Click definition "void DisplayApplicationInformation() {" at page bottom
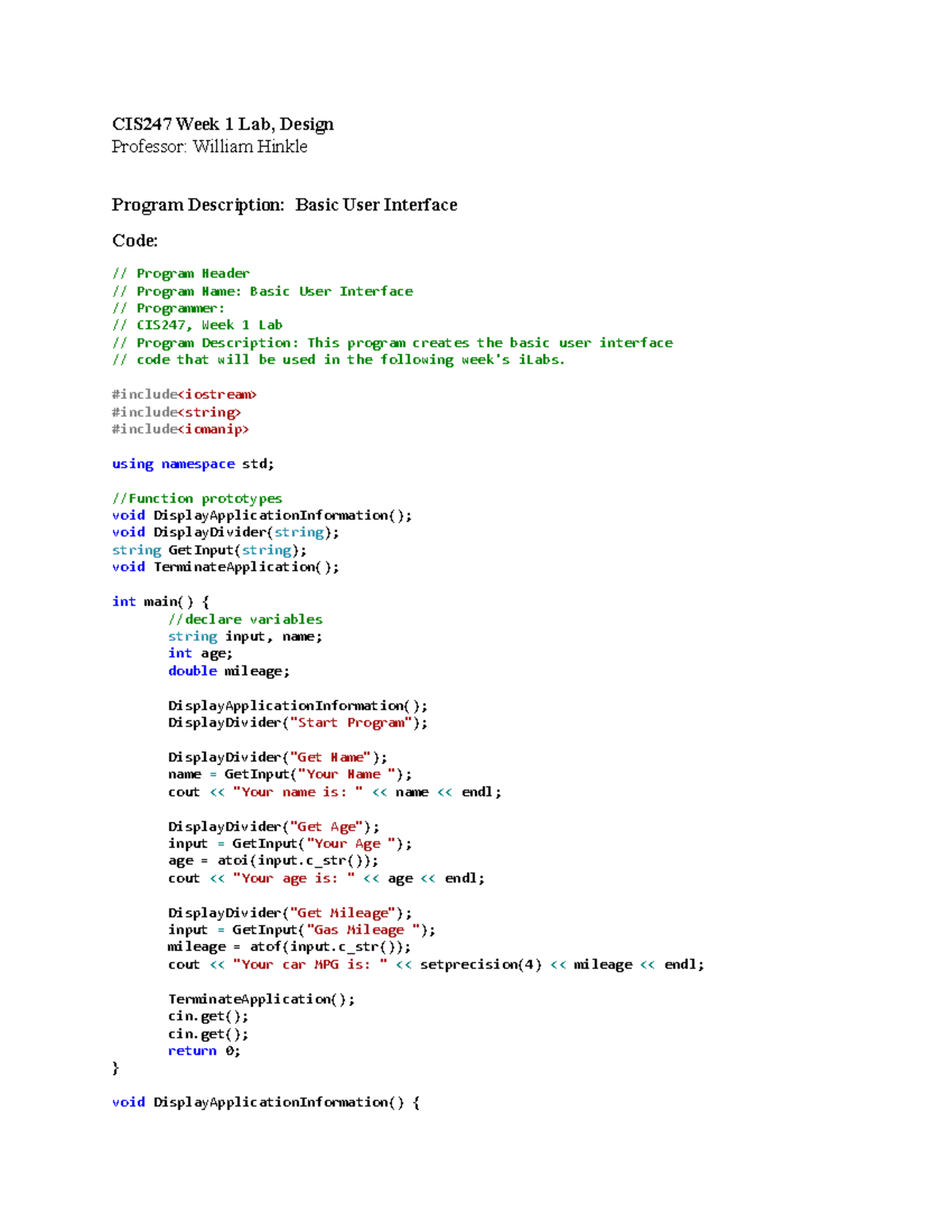Image resolution: width=952 pixels, height=1232 pixels. (x=266, y=1103)
